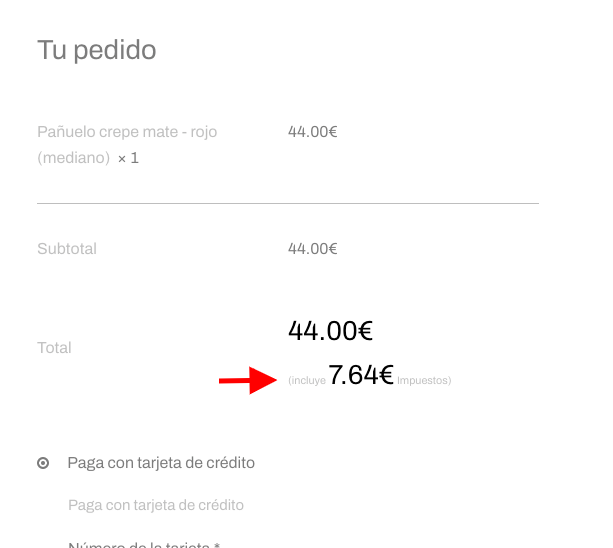Click the gray payment description text below radio
The width and height of the screenshot is (613, 548).
[156, 505]
